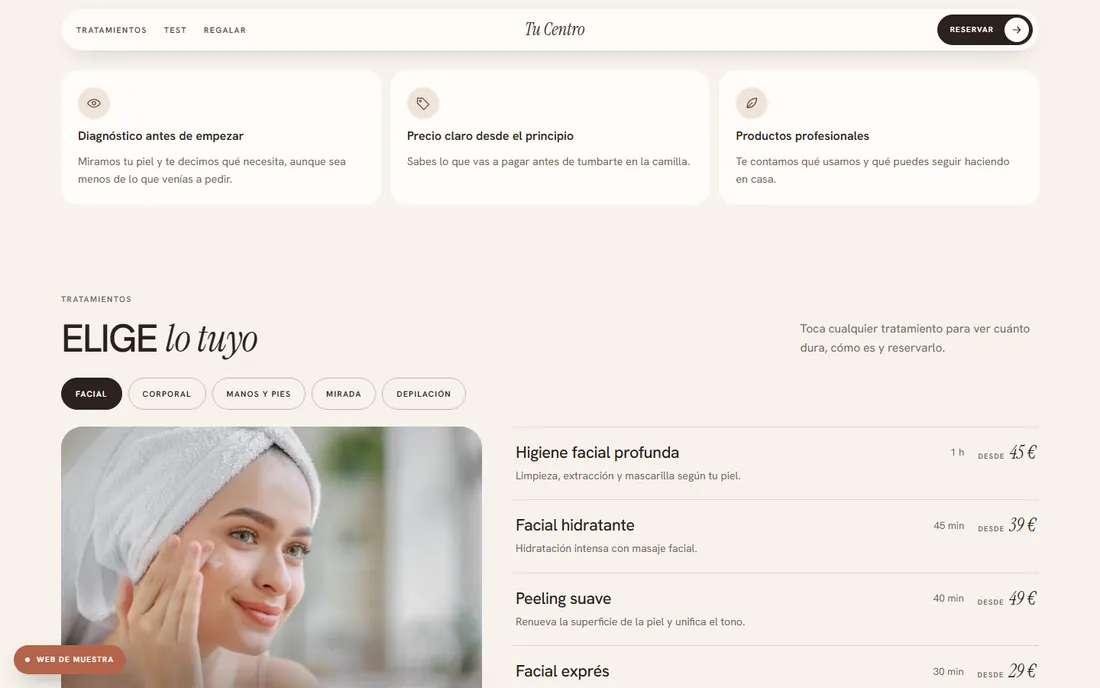
Task: Click 'Renueva la superficie de la piel' text
Action: [630, 621]
